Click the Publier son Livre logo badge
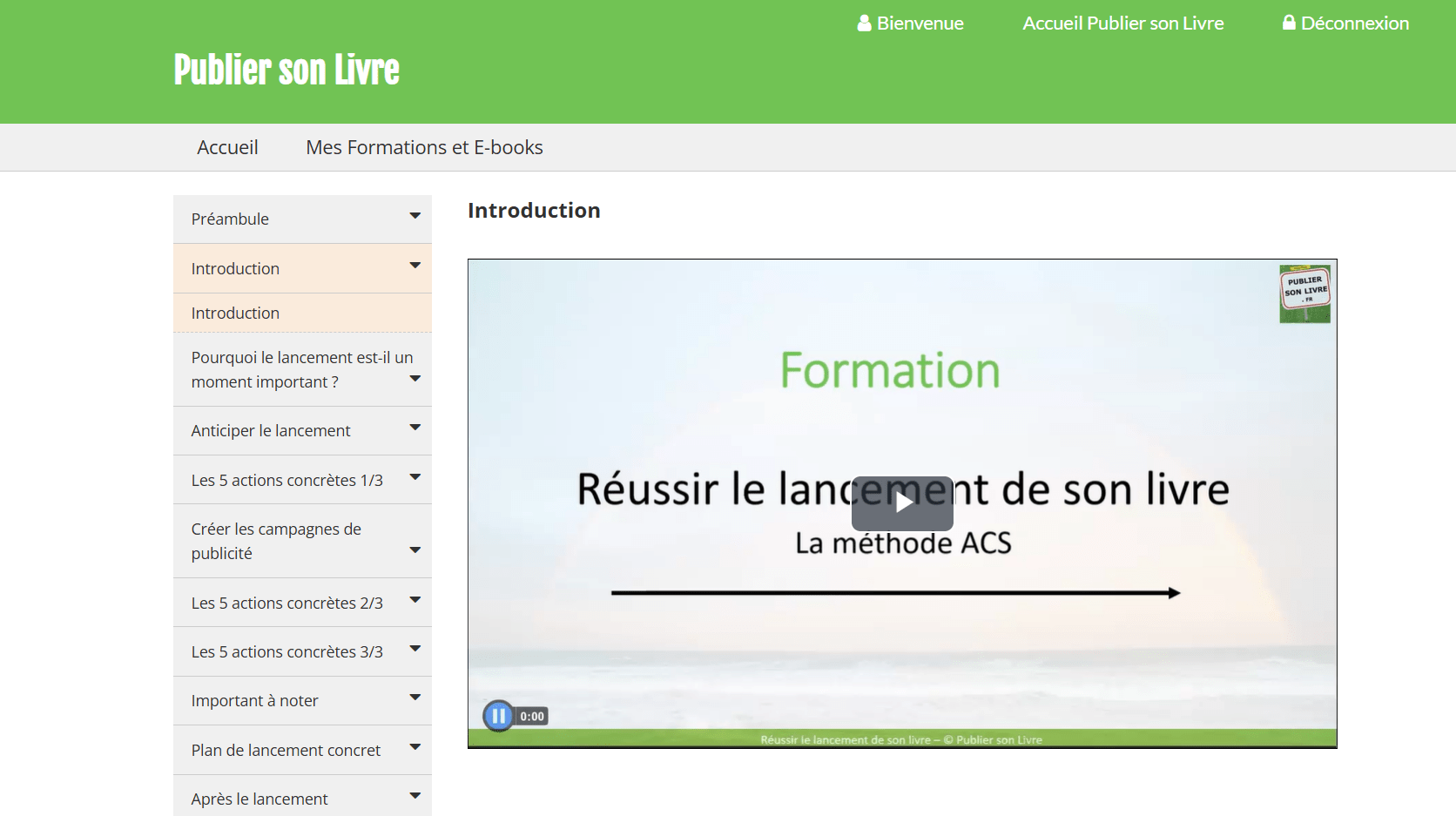The height and width of the screenshot is (816, 1456). tap(1304, 293)
